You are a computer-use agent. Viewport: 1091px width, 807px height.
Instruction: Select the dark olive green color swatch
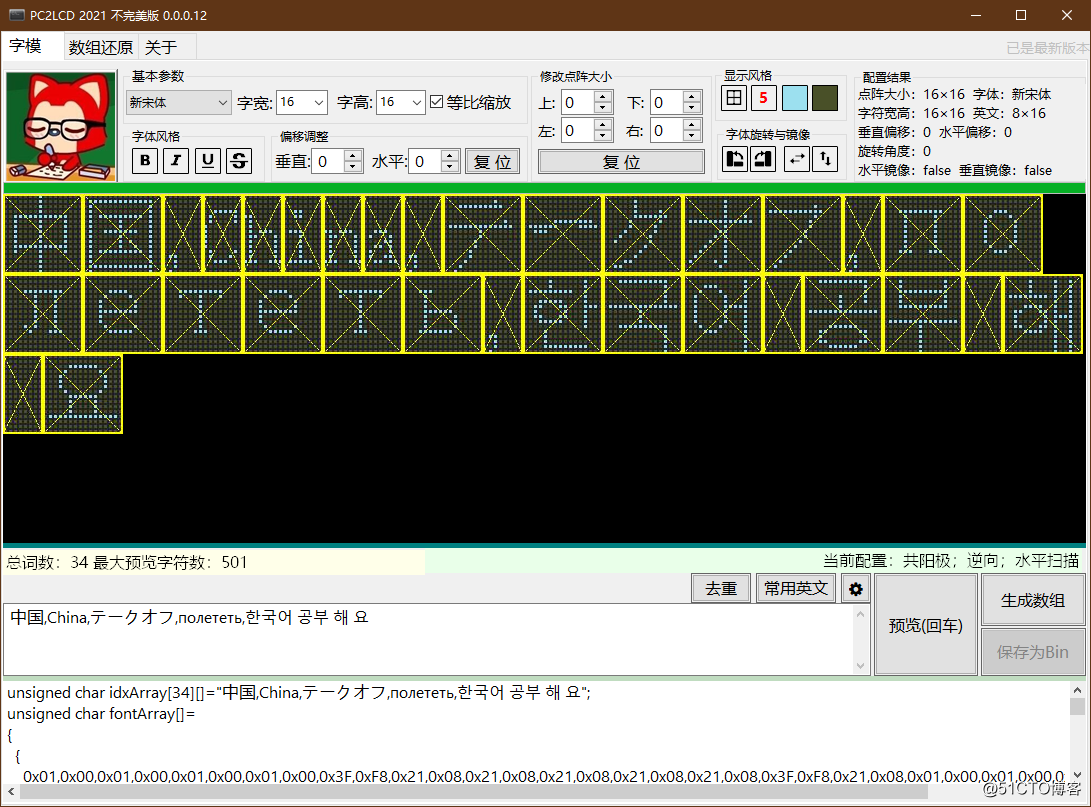(x=825, y=98)
